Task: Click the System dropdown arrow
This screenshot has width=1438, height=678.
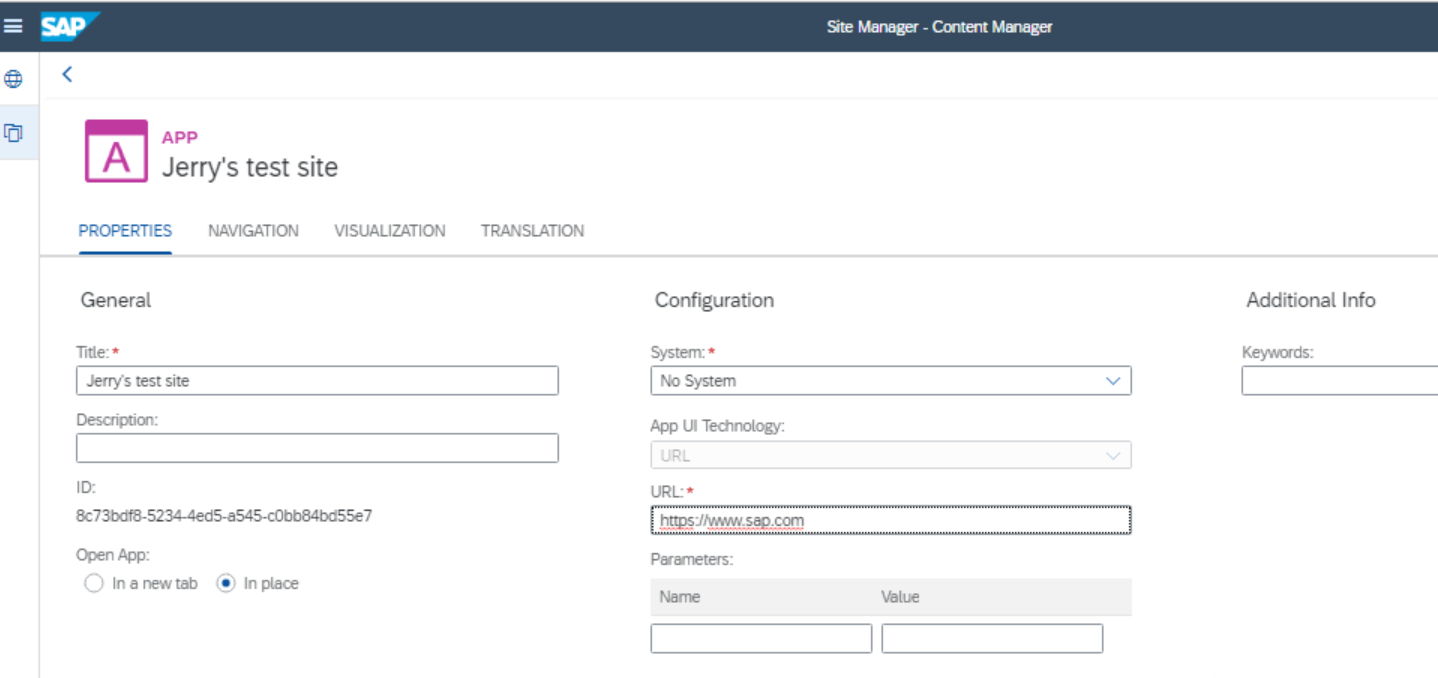Action: point(1113,381)
